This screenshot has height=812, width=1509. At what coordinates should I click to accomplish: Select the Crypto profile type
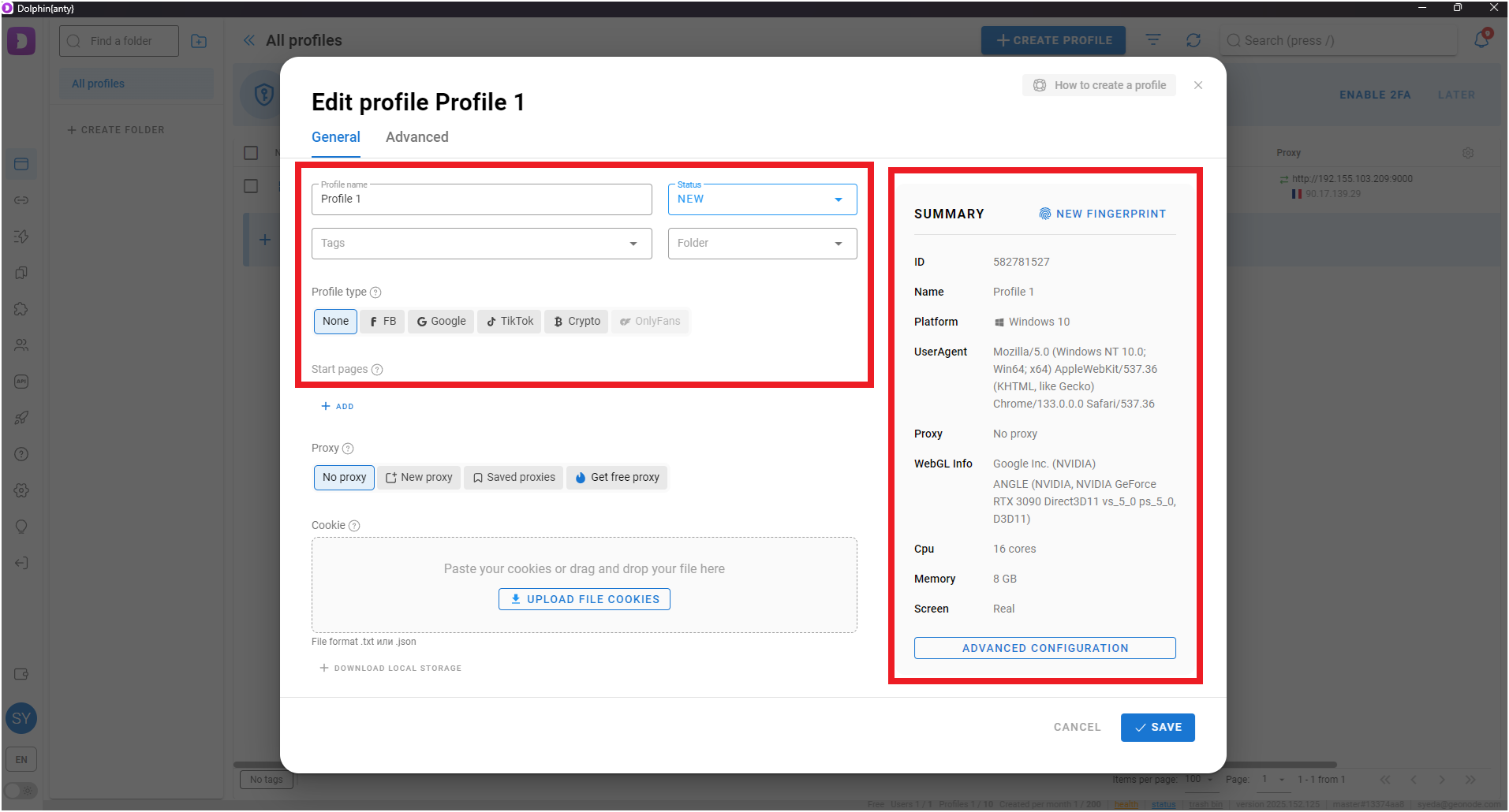tap(576, 321)
